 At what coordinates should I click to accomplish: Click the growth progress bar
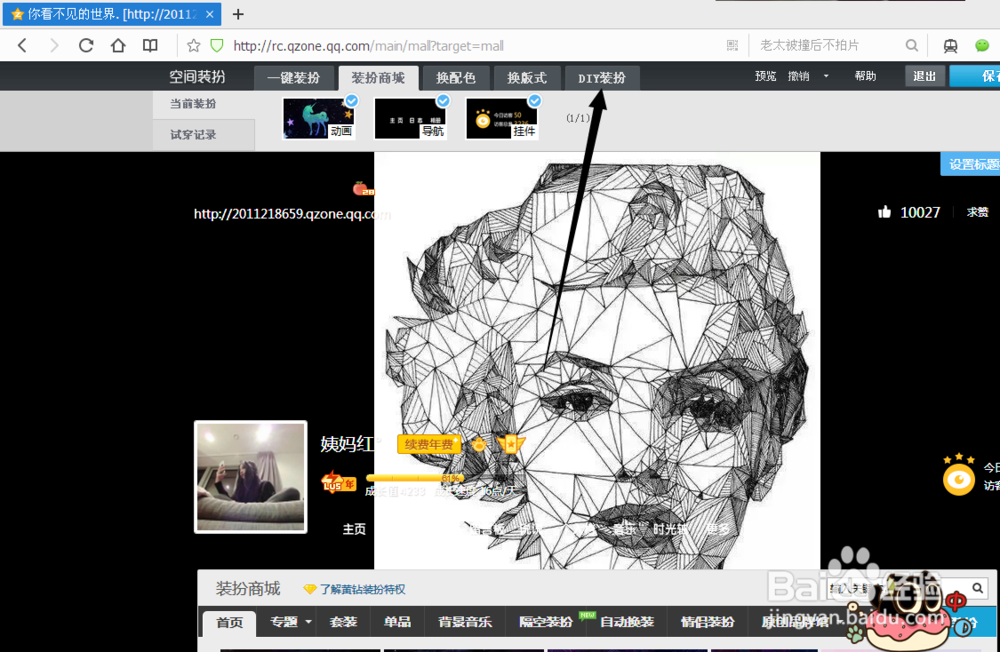(415, 478)
